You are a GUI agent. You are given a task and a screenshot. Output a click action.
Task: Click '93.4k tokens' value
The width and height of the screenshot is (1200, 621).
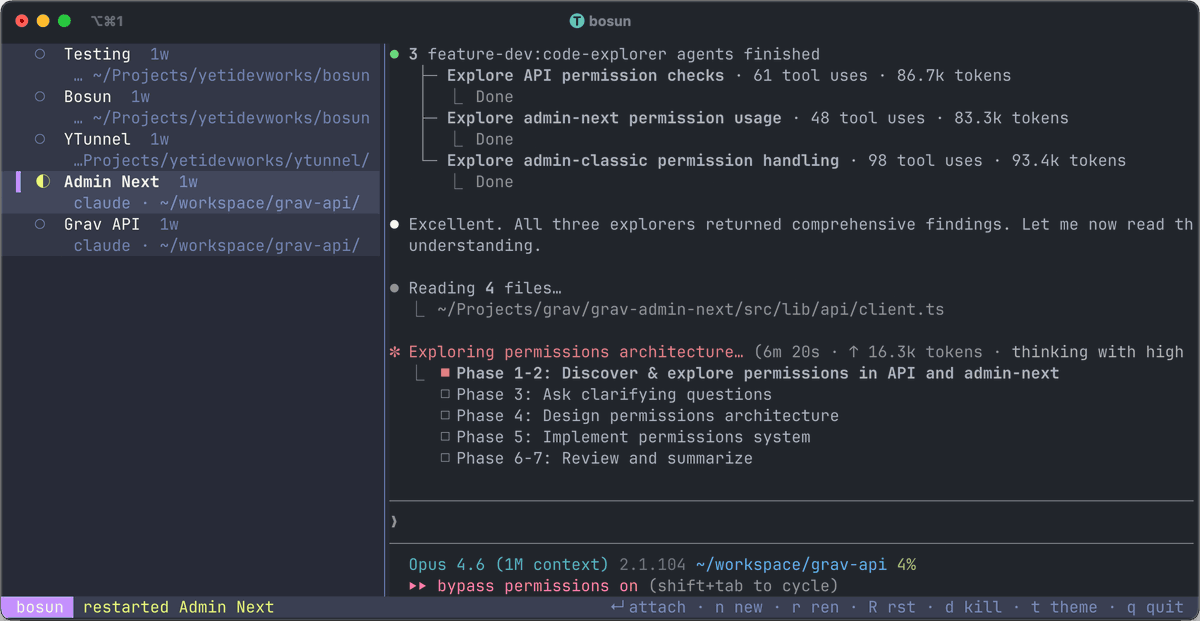click(x=1069, y=160)
